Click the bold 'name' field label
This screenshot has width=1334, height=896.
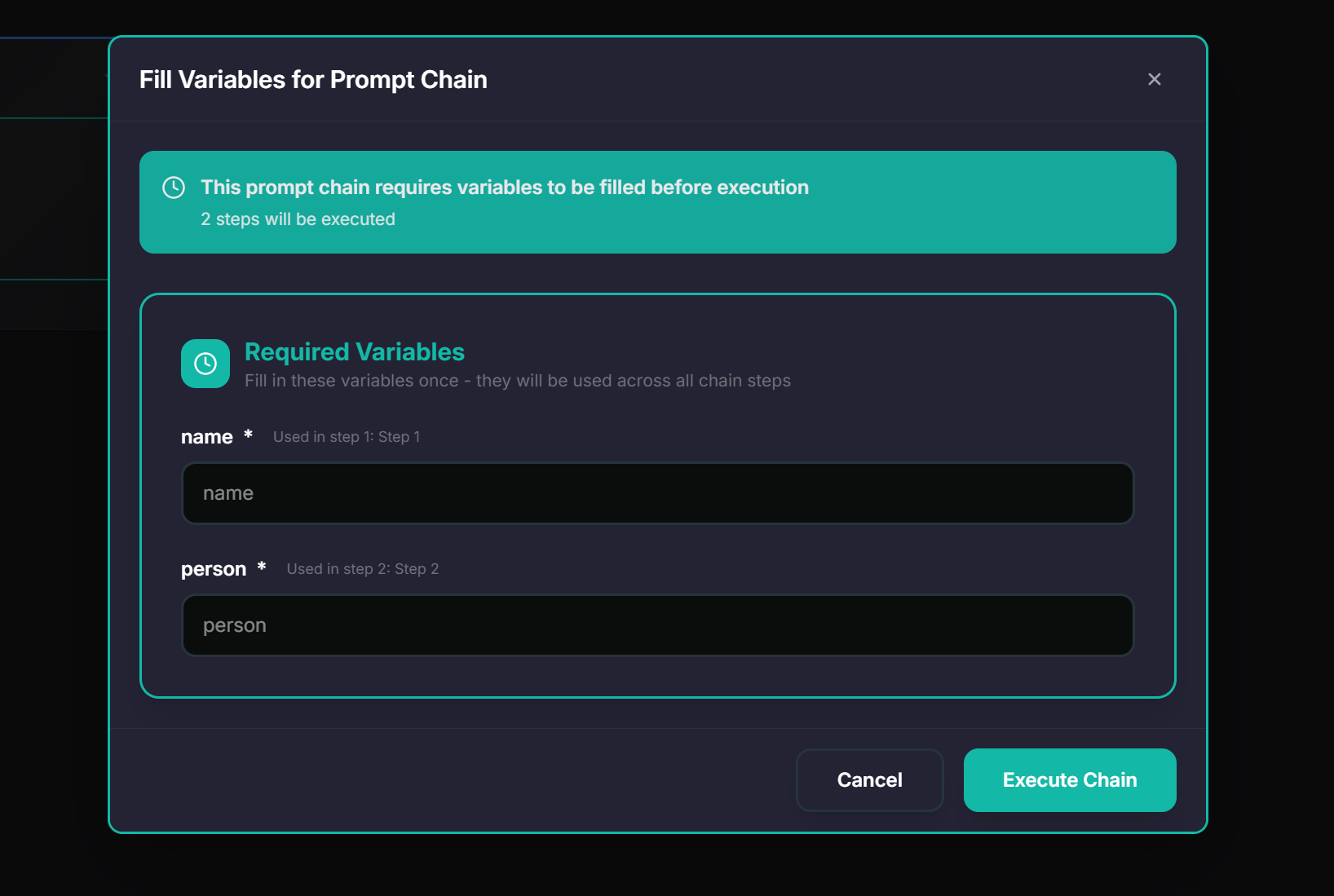(206, 437)
